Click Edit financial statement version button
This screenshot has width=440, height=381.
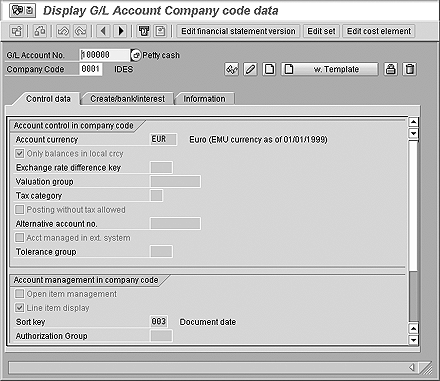(x=238, y=31)
